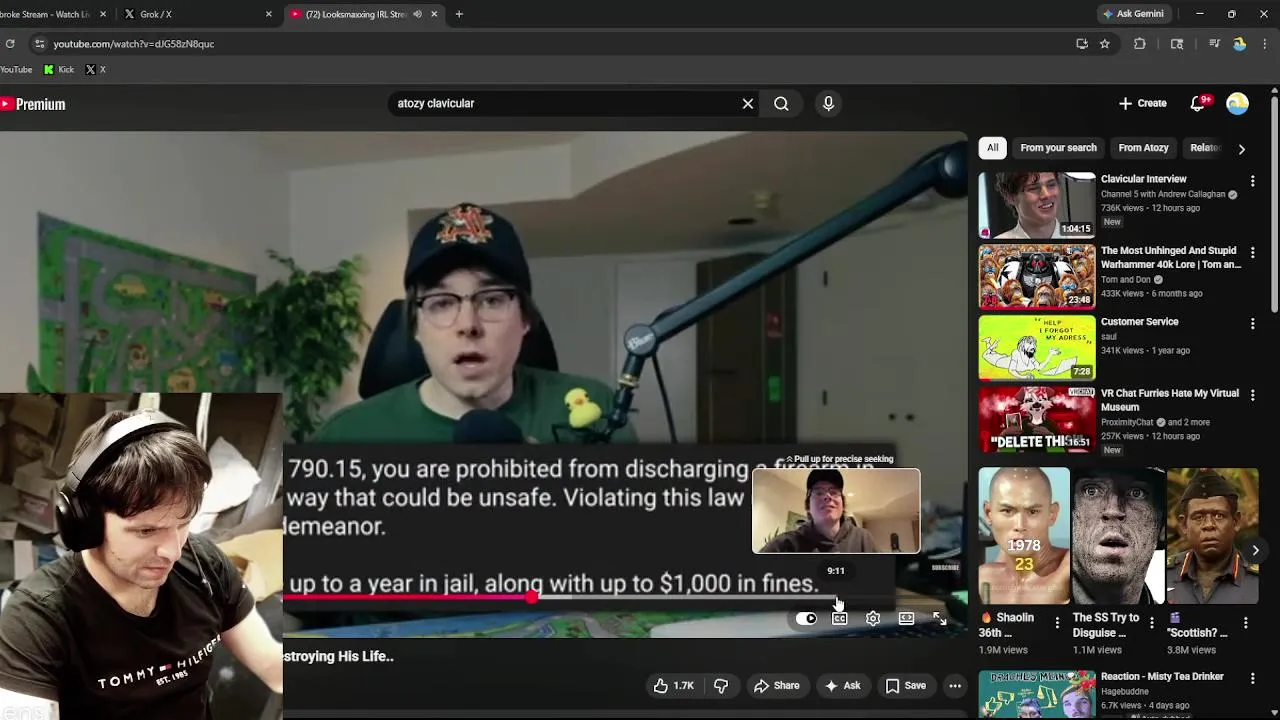
Task: Like the video with 1.7K thumbs up
Action: tap(673, 686)
